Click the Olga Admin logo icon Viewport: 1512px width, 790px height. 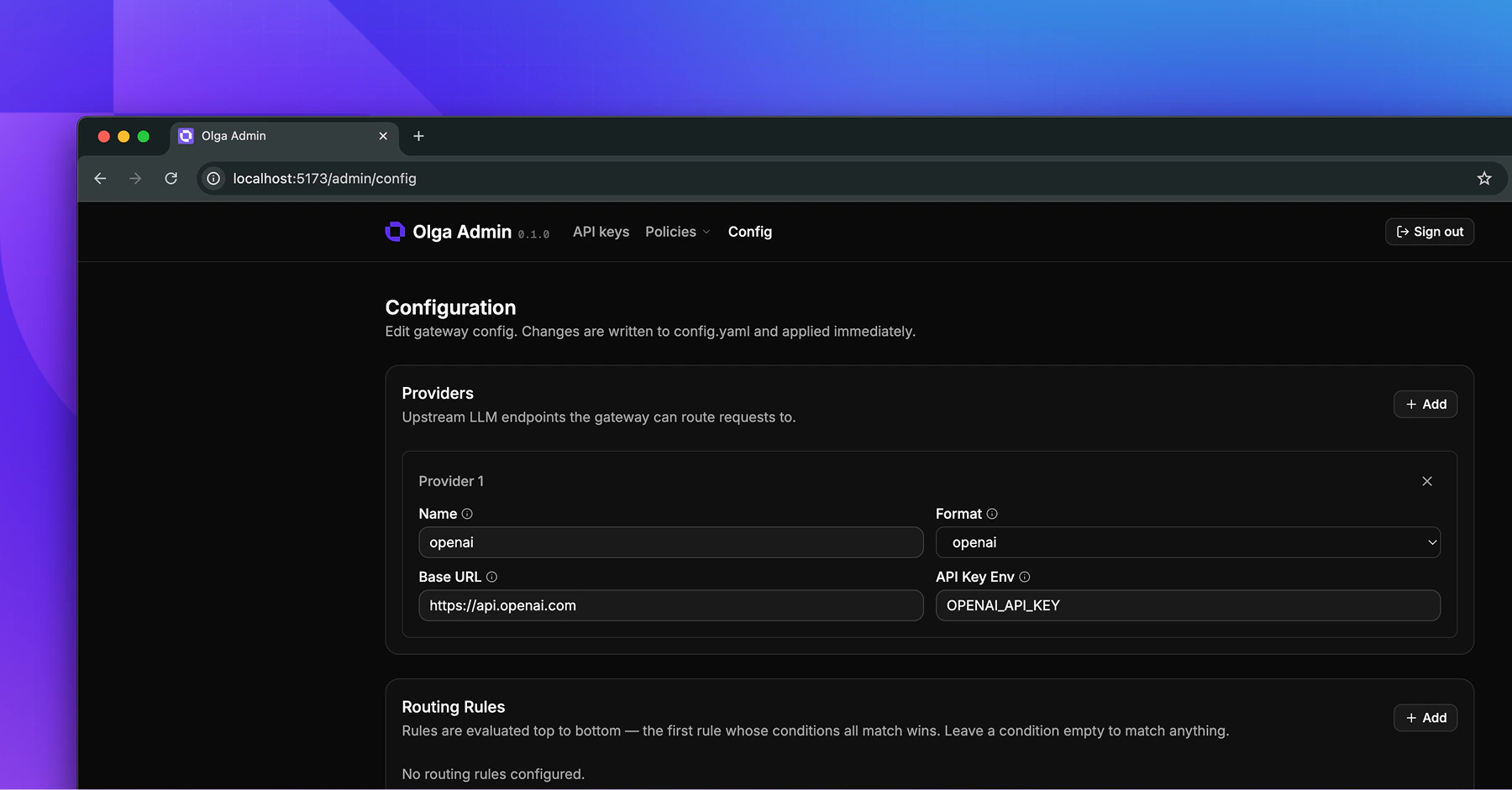tap(395, 231)
